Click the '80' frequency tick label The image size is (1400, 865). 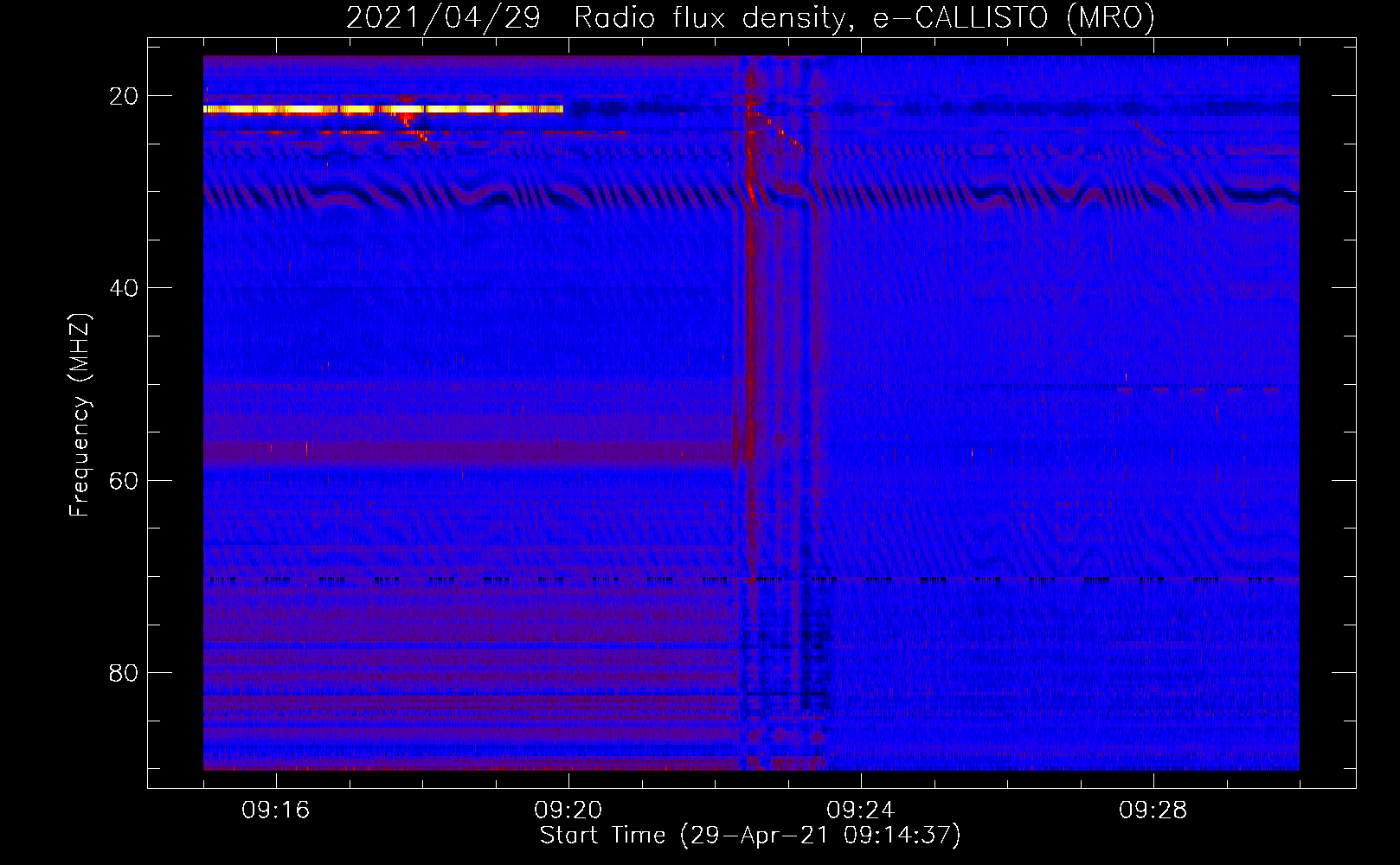click(125, 672)
